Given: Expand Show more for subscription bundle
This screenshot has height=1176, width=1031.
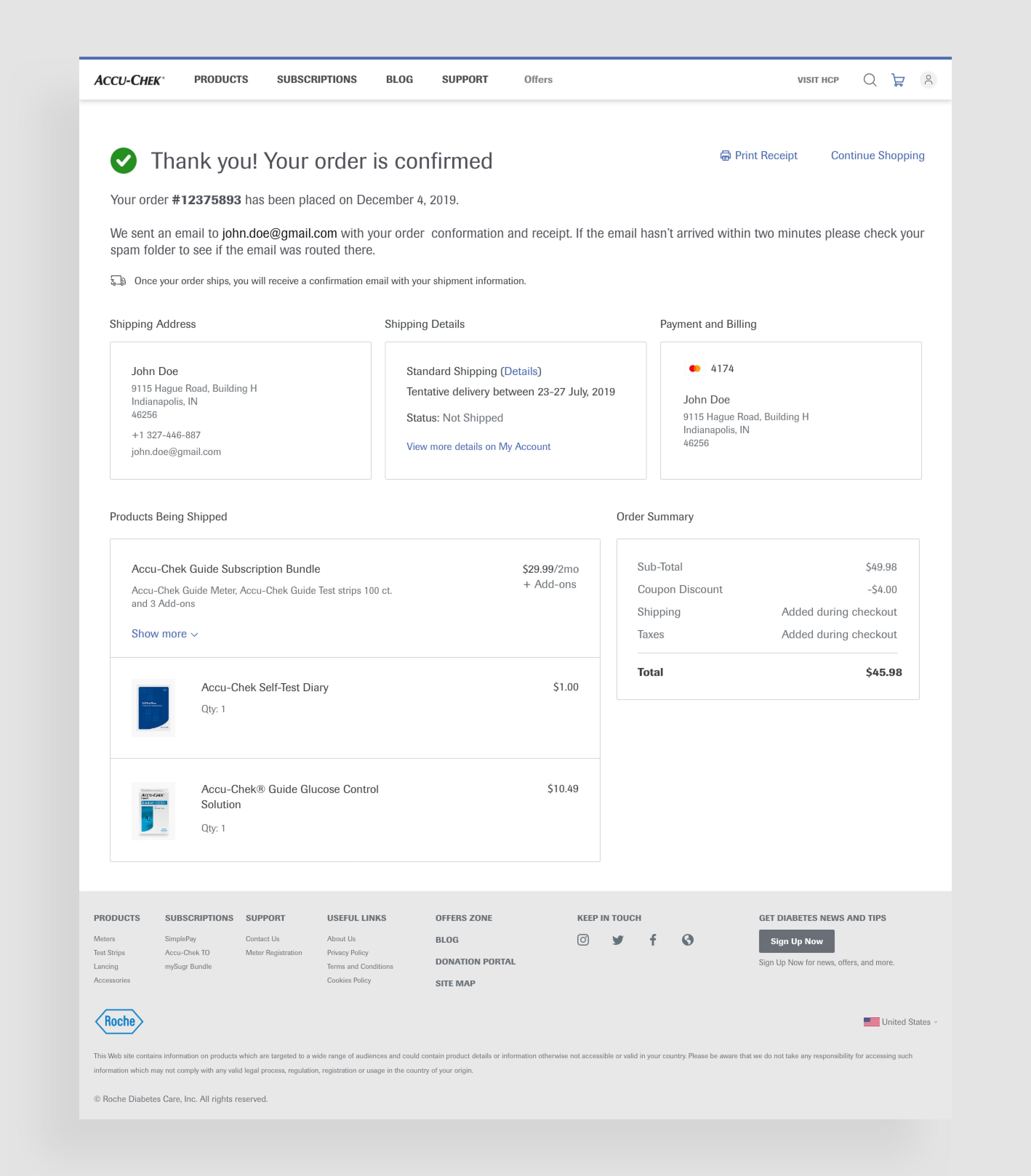Looking at the screenshot, I should (165, 634).
